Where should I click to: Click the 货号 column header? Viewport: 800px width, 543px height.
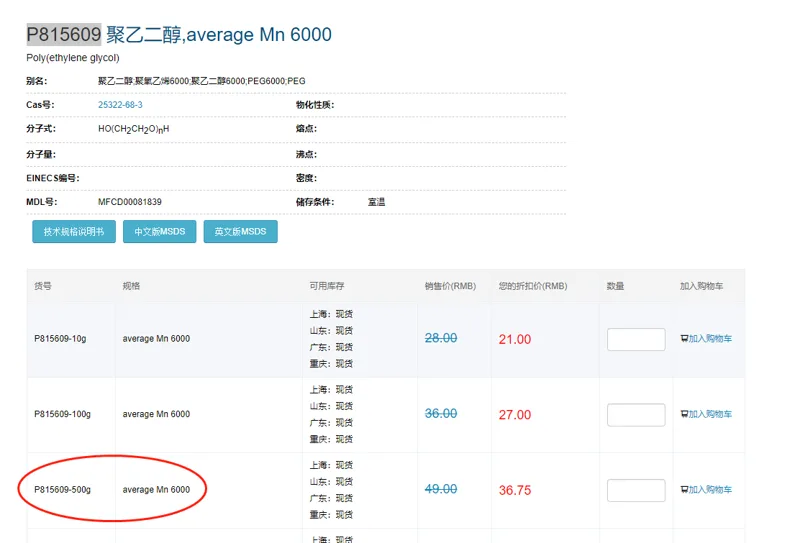(43, 286)
